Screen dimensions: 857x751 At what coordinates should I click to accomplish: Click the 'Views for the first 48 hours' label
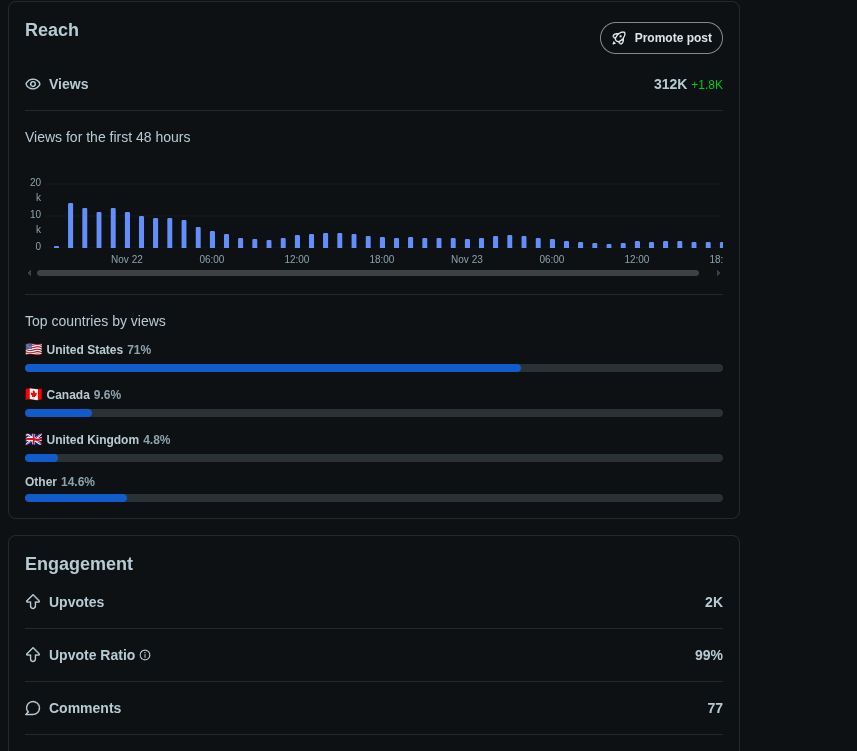tap(108, 137)
